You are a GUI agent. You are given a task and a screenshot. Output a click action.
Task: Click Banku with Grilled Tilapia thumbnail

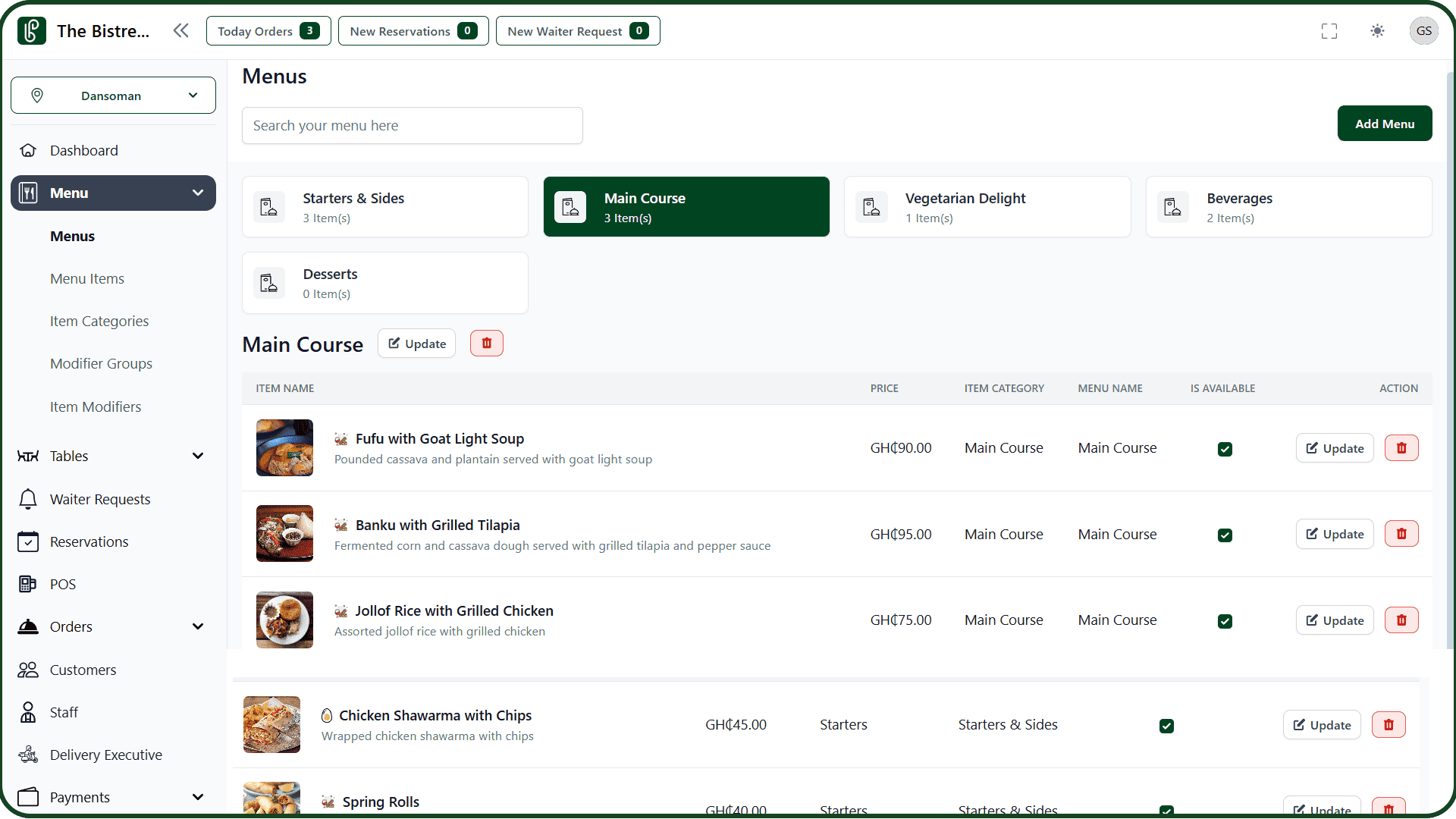(284, 534)
